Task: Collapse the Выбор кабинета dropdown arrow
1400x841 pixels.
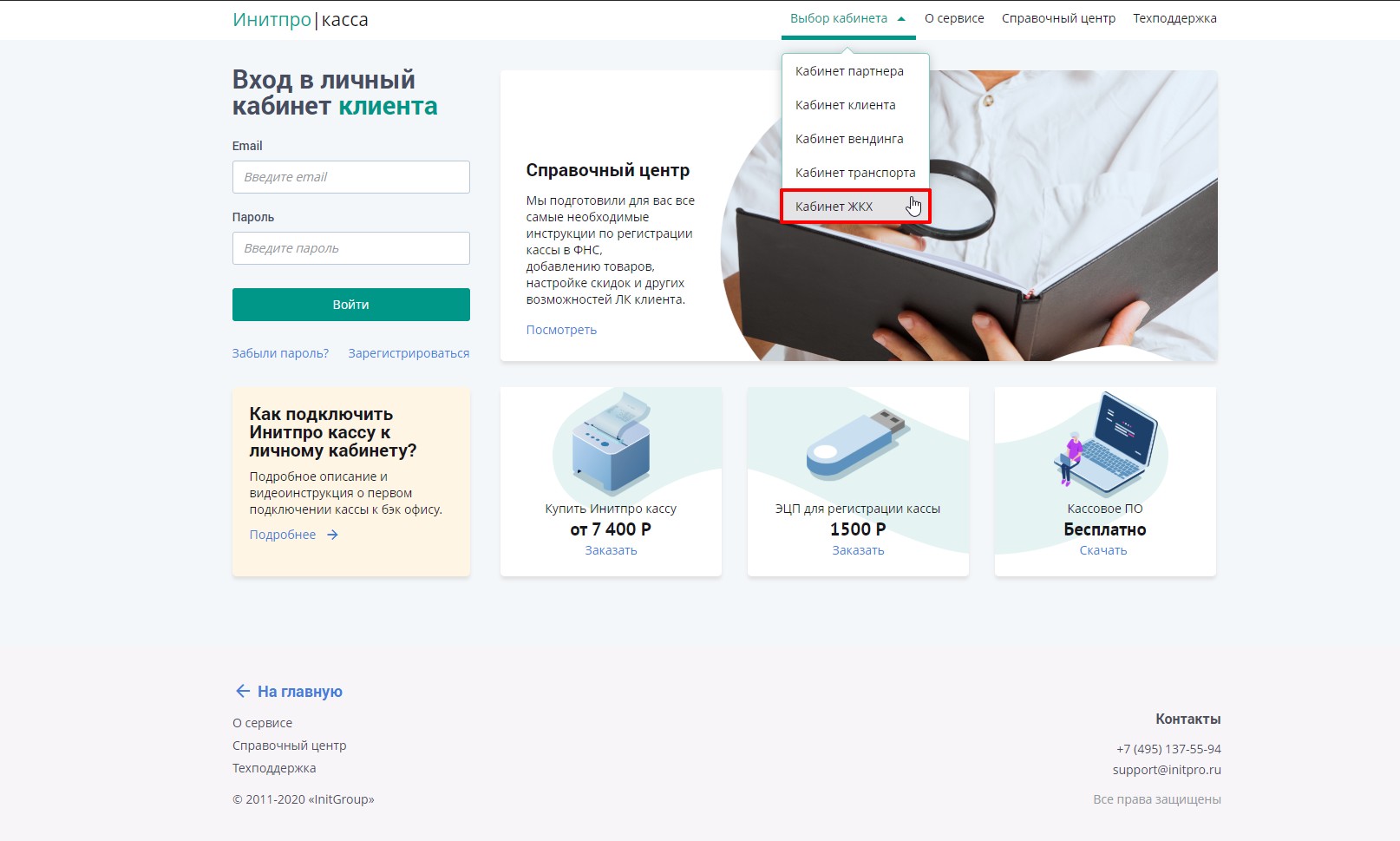Action: coord(901,18)
